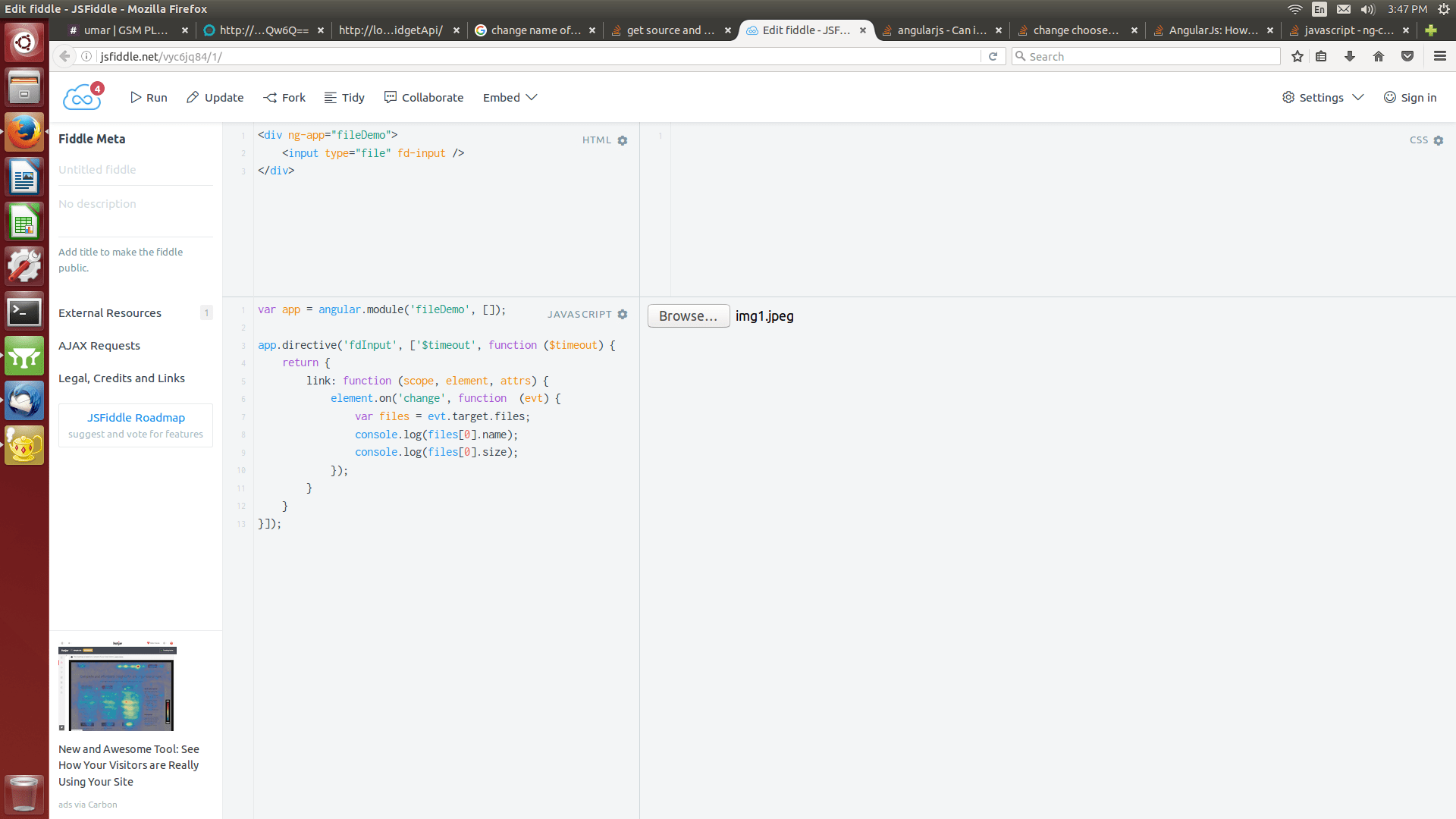
Task: Open the HTML panel settings gear
Action: click(x=623, y=140)
